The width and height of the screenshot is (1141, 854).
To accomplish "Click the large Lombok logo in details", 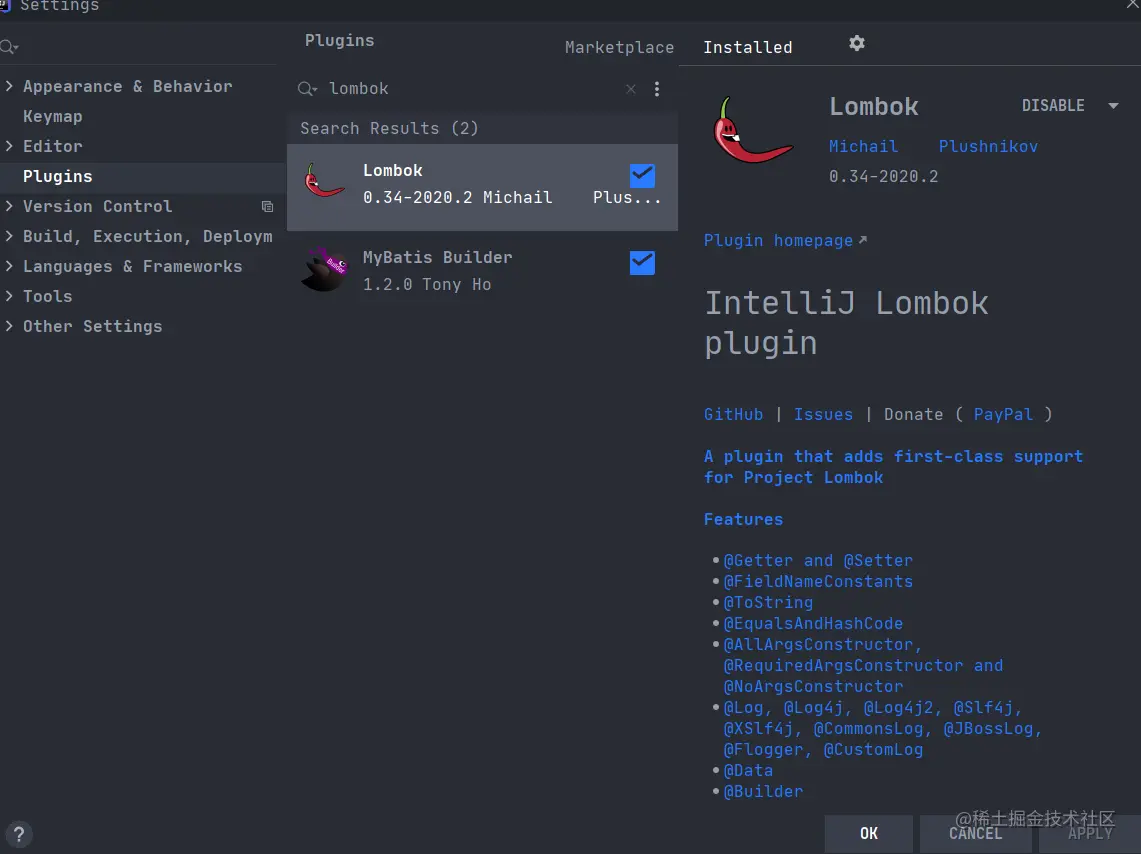I will (x=752, y=131).
